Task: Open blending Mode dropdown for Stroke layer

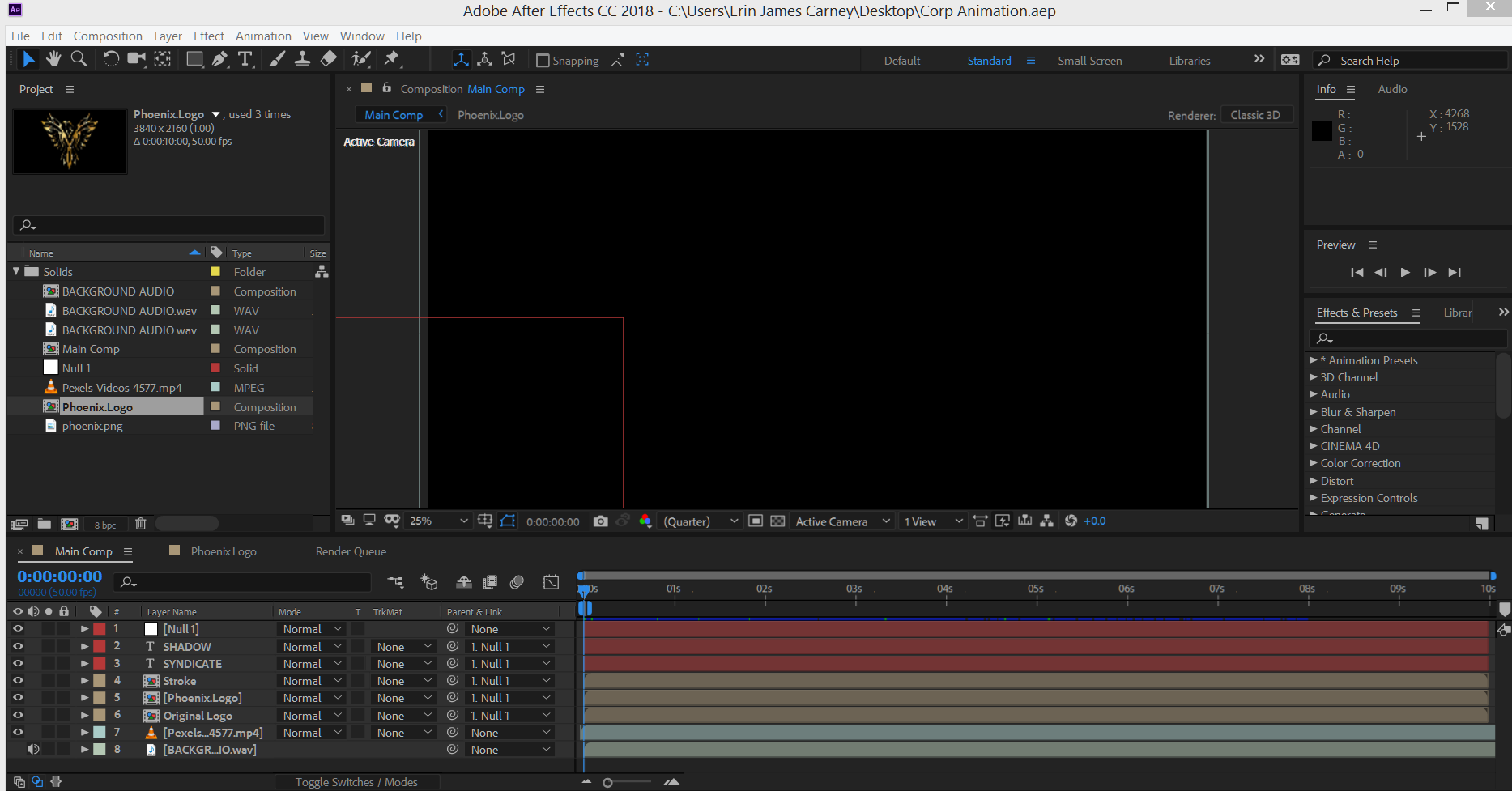Action: [313, 681]
